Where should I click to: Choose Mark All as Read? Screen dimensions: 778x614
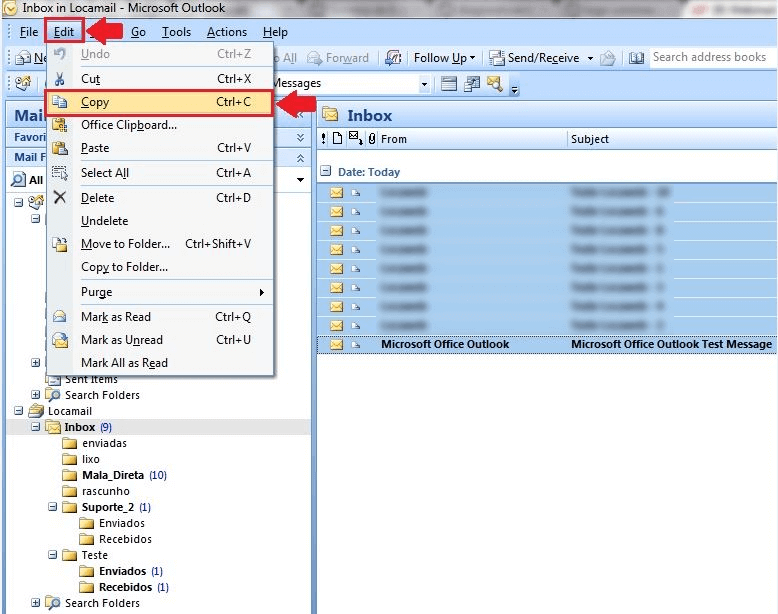[x=159, y=363]
